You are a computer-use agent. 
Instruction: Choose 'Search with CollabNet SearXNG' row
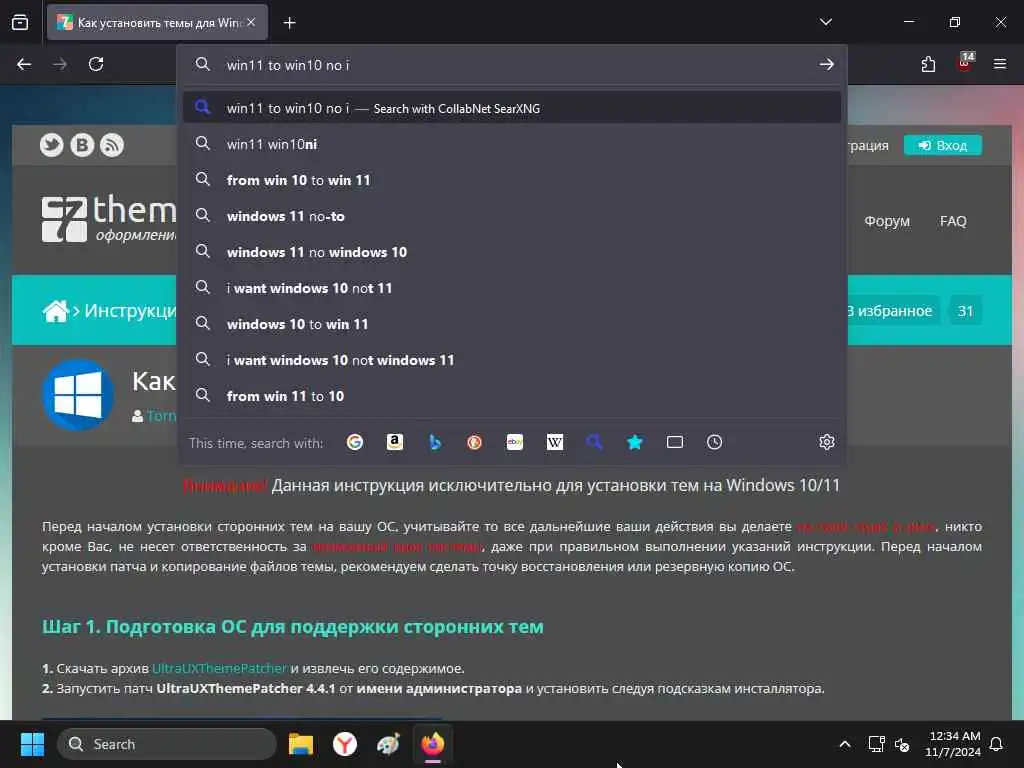tap(512, 108)
